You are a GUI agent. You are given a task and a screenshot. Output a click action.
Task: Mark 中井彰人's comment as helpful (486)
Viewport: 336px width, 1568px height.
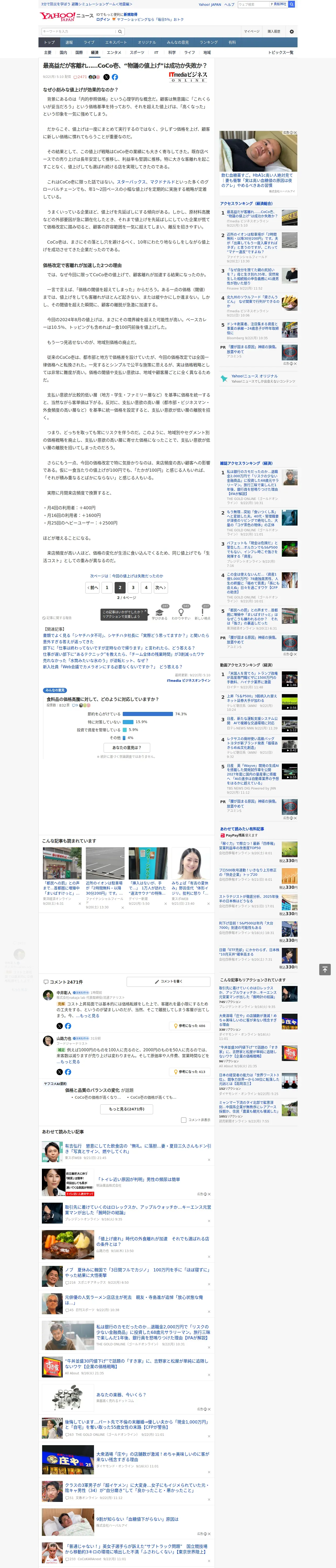click(x=190, y=1026)
